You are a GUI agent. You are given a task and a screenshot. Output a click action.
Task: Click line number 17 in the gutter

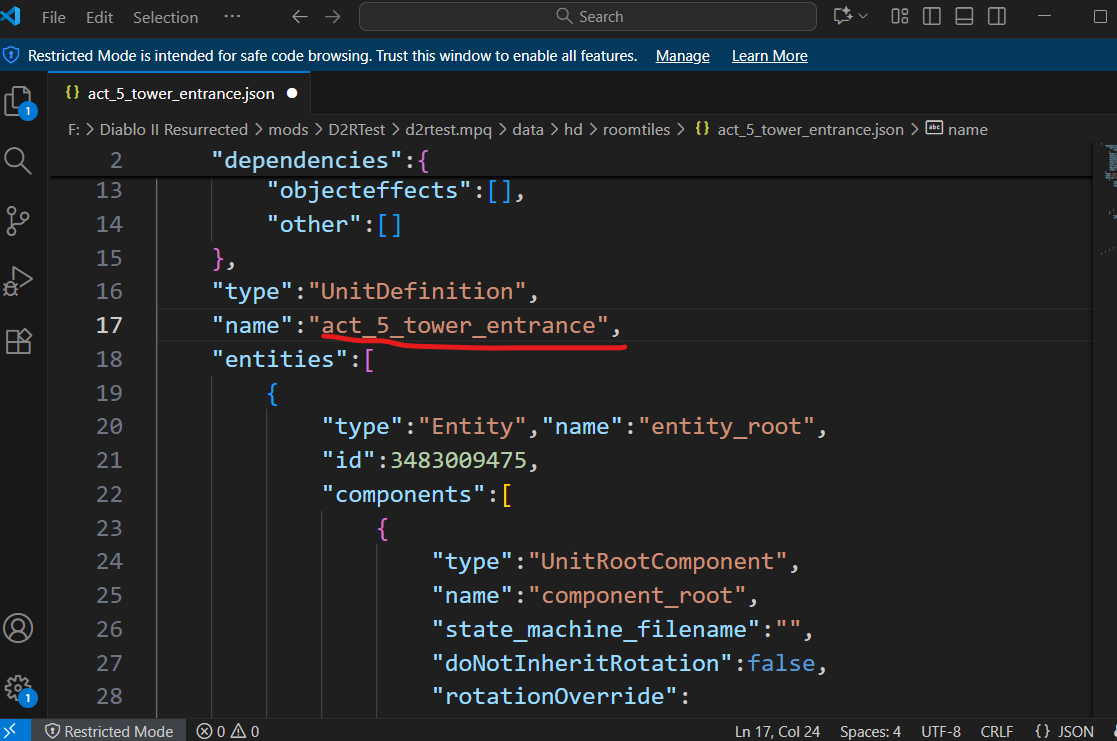(109, 326)
